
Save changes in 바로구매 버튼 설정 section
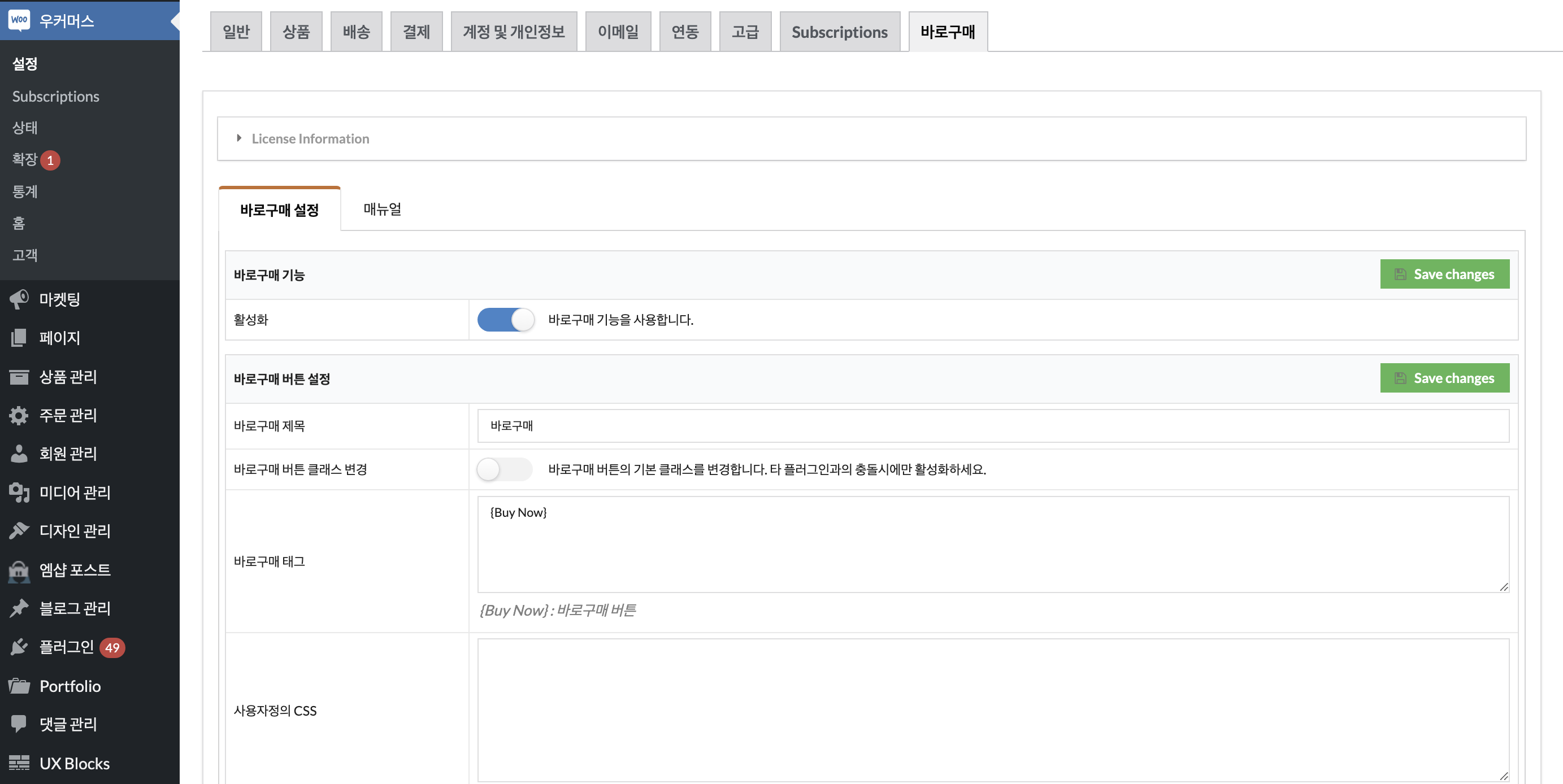[1444, 378]
